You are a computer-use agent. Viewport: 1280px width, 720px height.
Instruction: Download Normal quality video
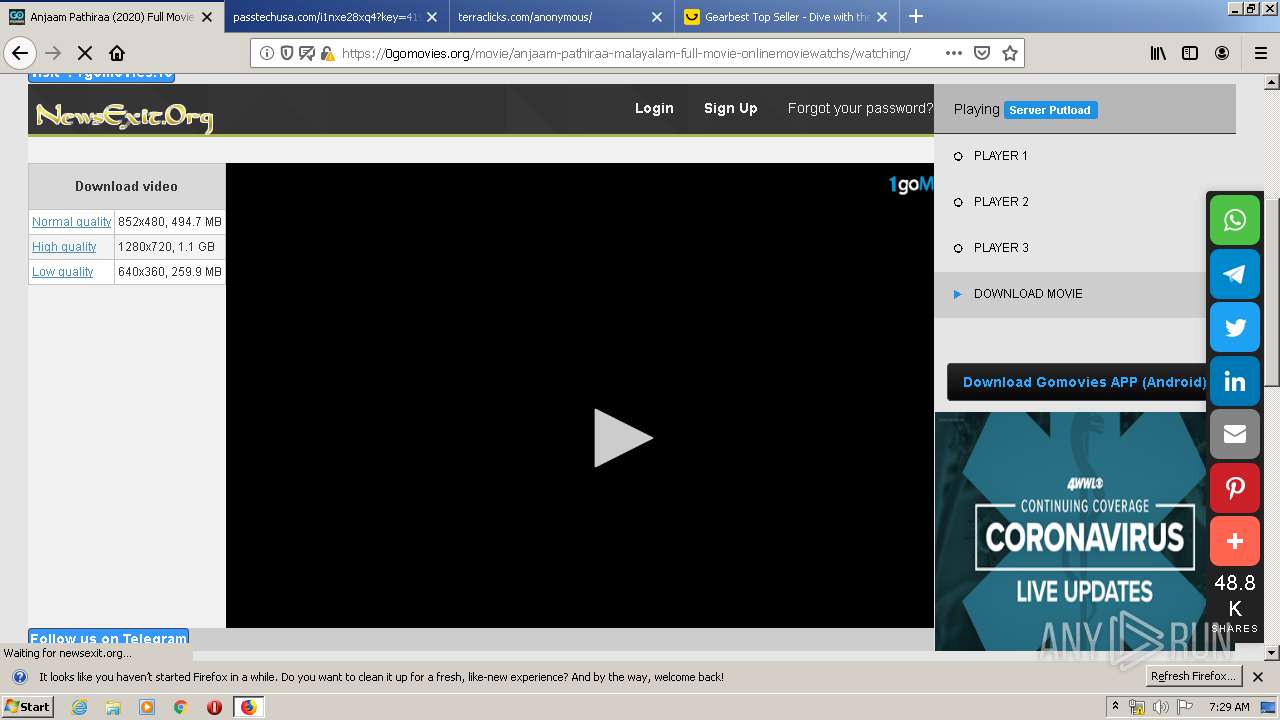(x=72, y=222)
